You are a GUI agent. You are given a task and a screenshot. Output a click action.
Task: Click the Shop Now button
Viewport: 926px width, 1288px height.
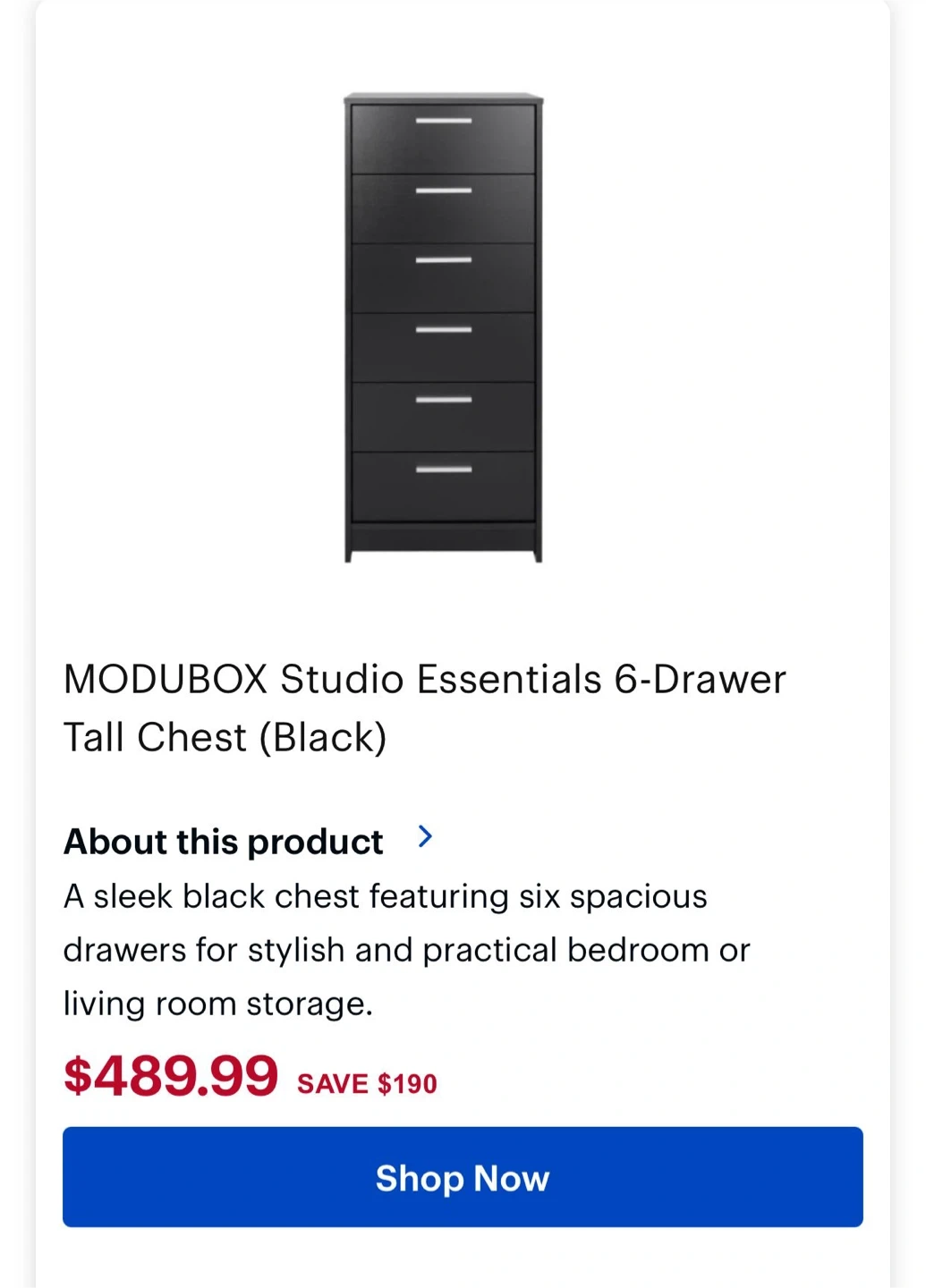(x=463, y=1177)
